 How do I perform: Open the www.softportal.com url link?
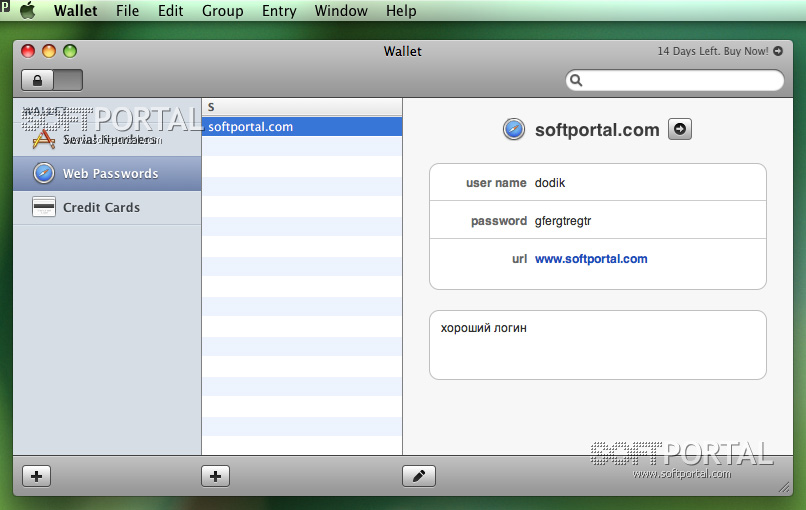591,259
